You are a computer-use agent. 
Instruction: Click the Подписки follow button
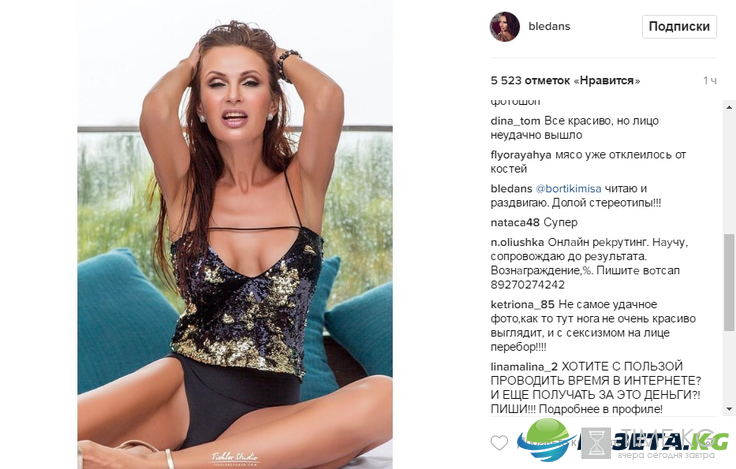pos(679,27)
